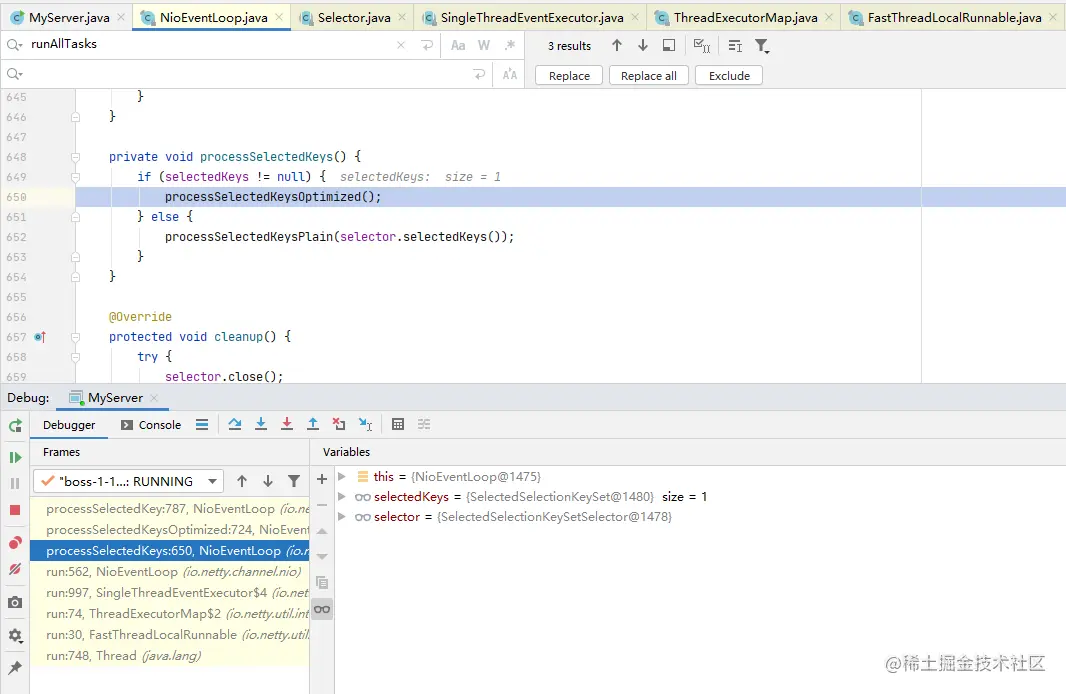Open debugger settings gear
This screenshot has height=694, width=1066.
pyautogui.click(x=15, y=636)
